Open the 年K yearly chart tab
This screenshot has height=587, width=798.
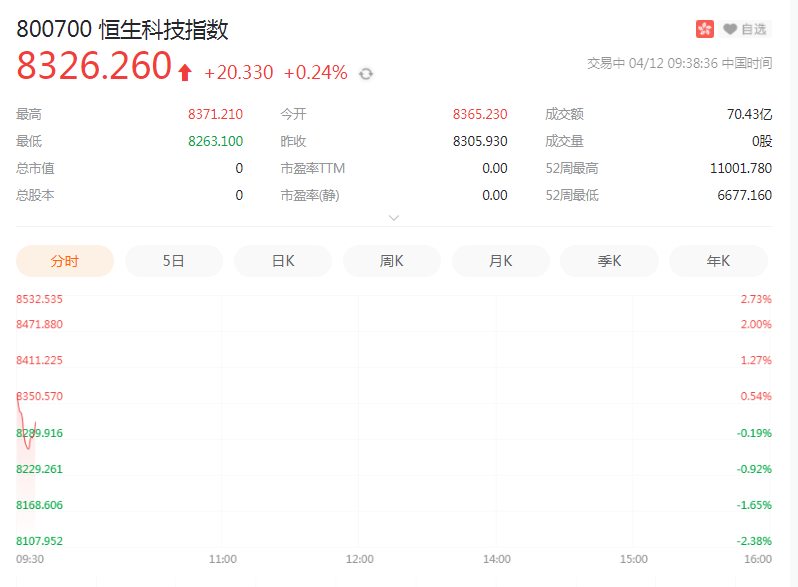(x=718, y=261)
